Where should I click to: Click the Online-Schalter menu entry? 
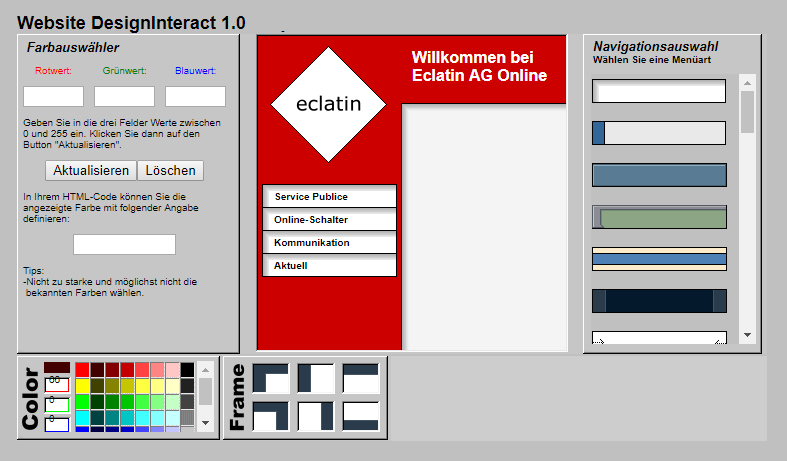(329, 220)
